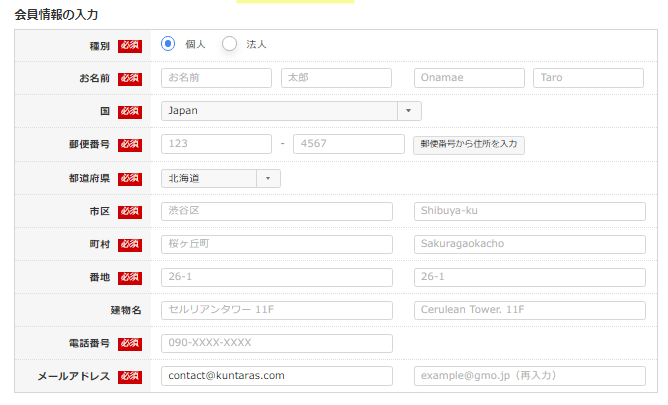The width and height of the screenshot is (668, 405).
Task: Focus the Shibuya-ku city field
Action: point(529,211)
